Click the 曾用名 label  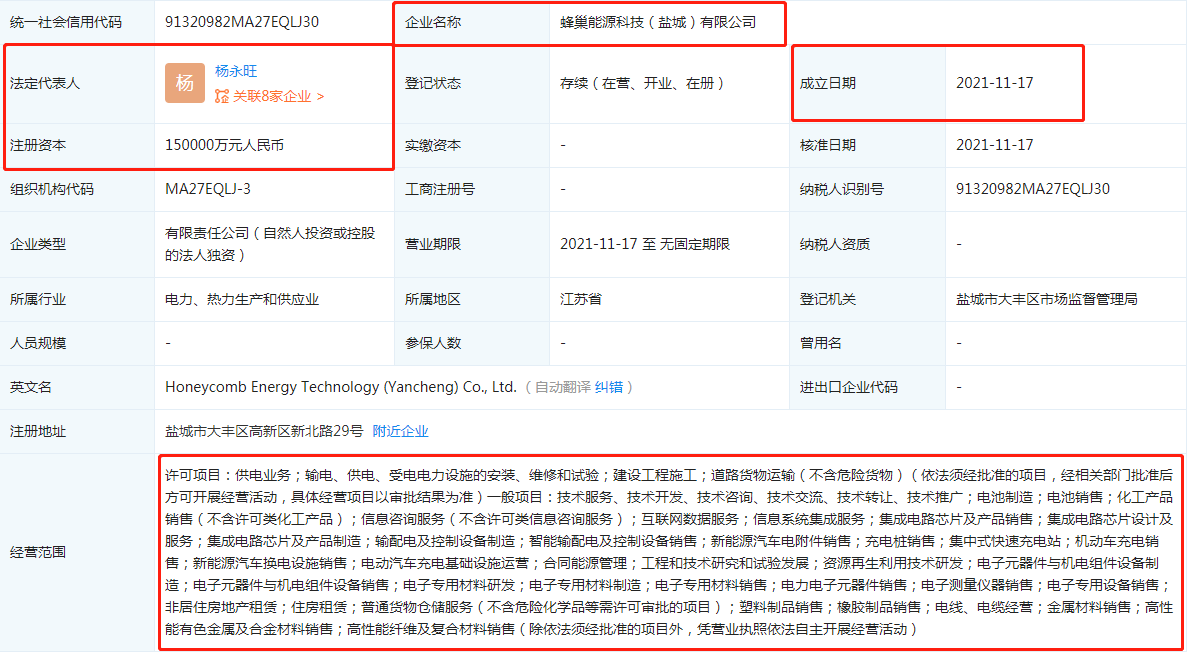click(820, 343)
